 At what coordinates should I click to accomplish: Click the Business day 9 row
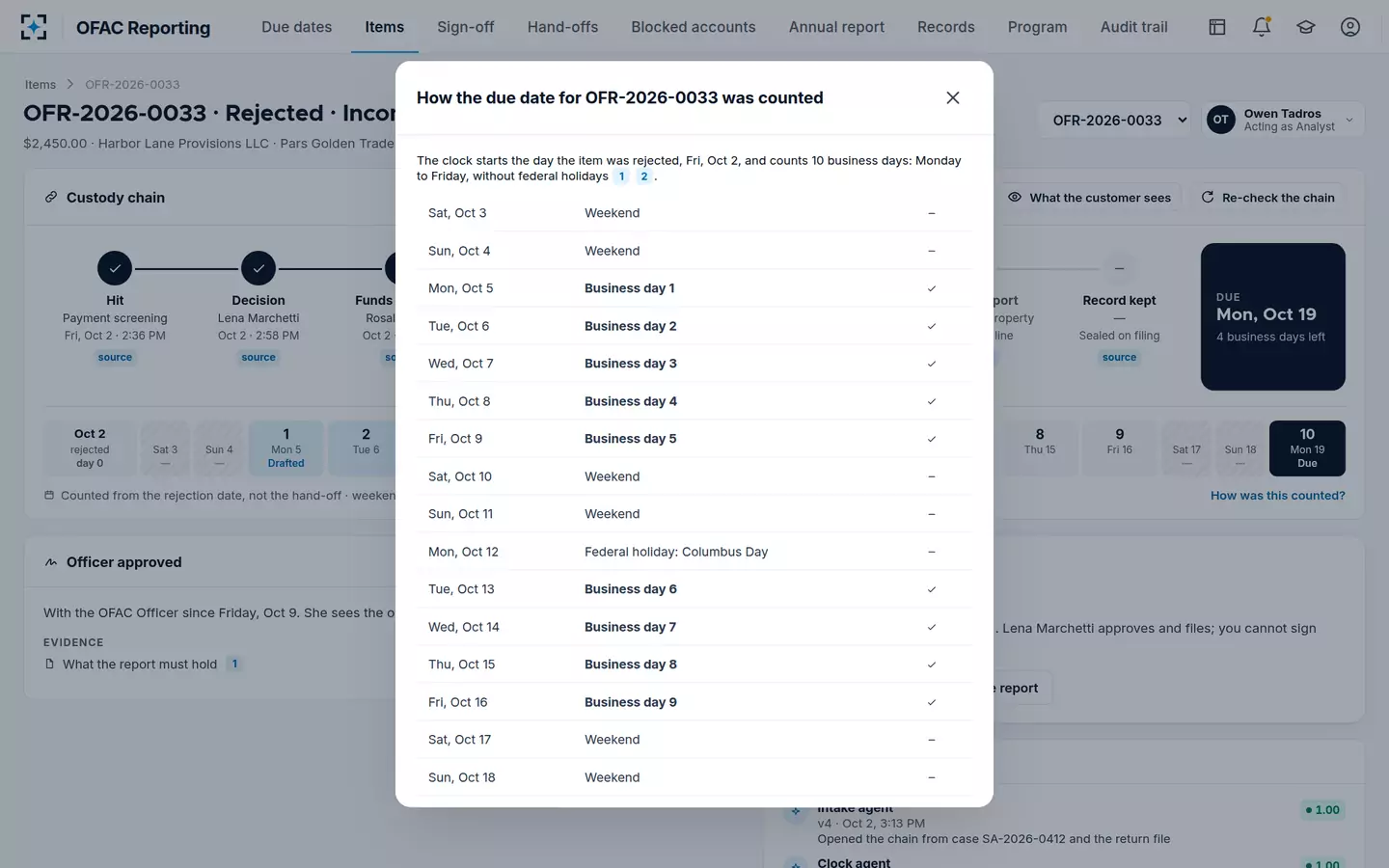coord(694,702)
